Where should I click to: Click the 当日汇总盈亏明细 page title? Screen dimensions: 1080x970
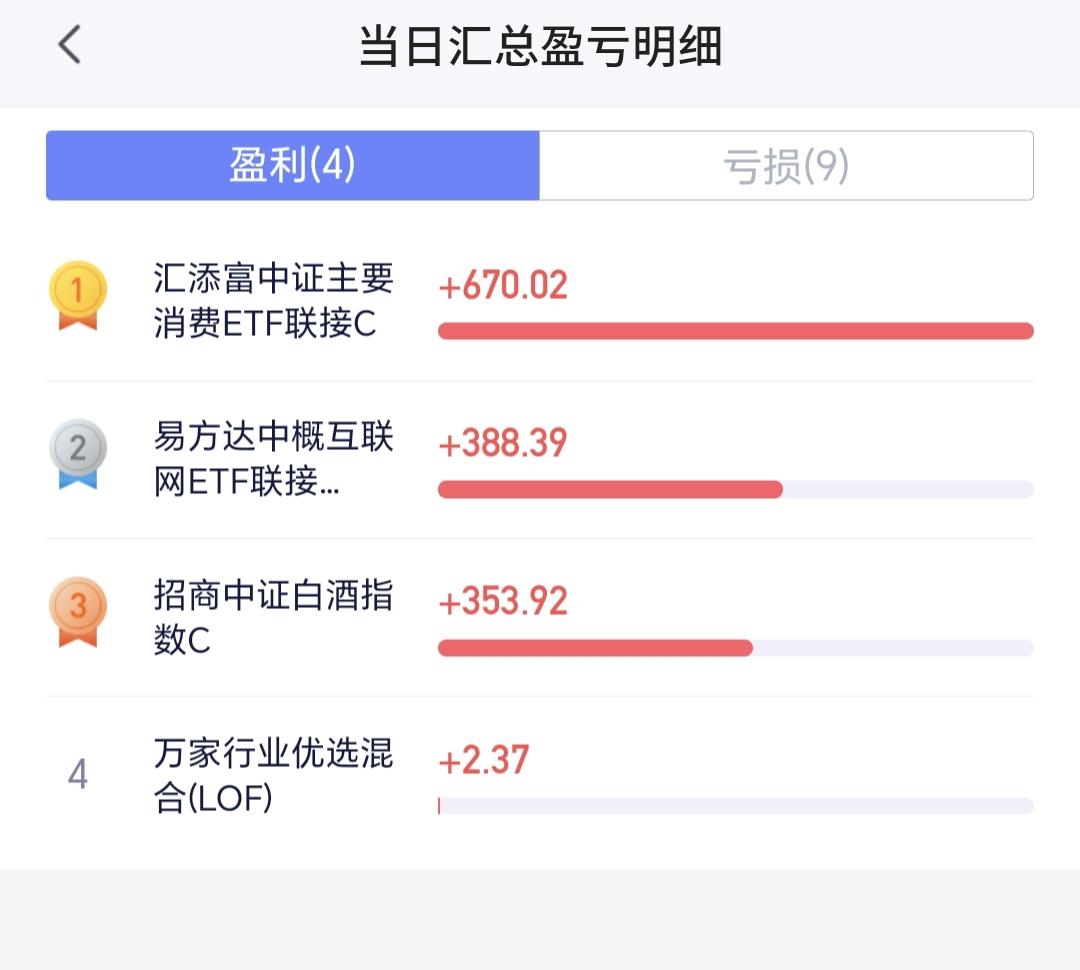(541, 46)
